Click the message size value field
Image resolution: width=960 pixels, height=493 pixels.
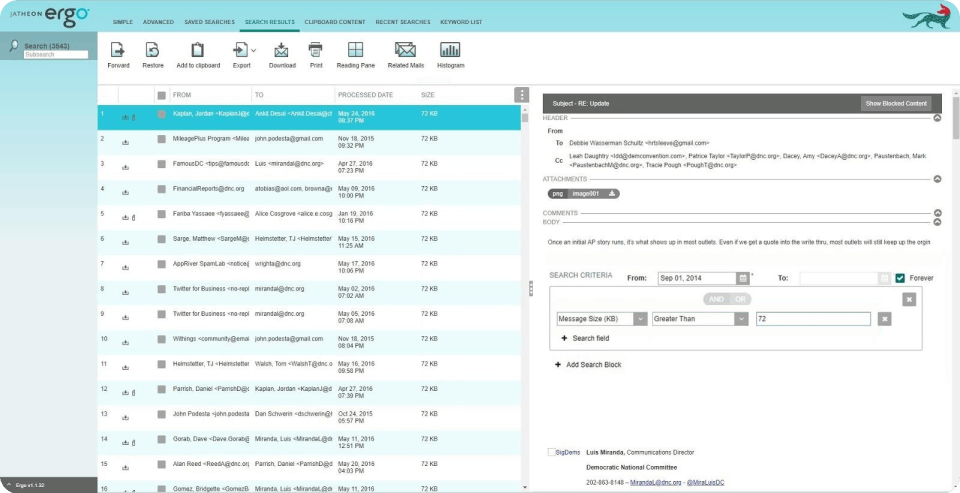pyautogui.click(x=813, y=319)
